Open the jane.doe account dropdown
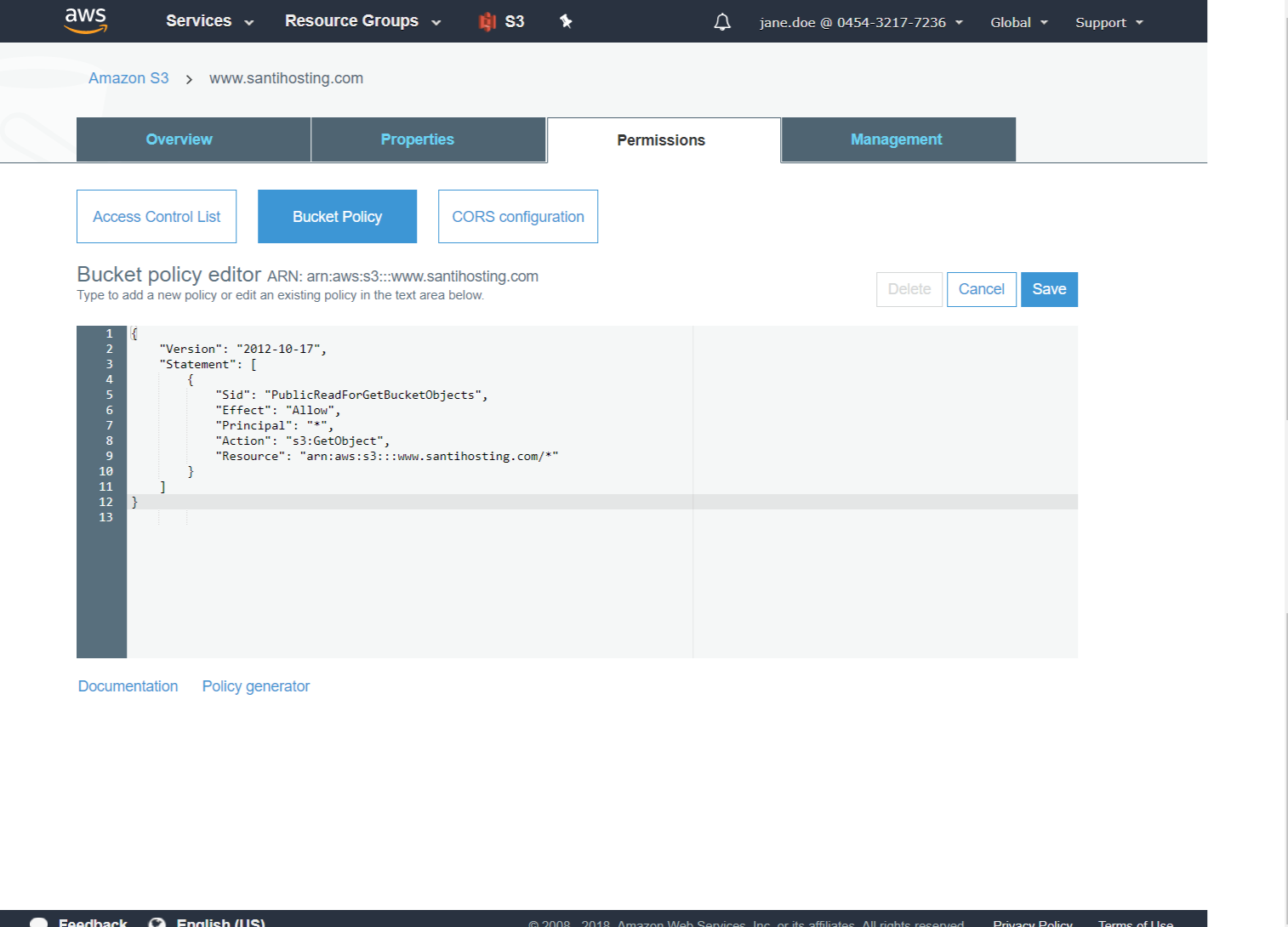The width and height of the screenshot is (1288, 927). pyautogui.click(x=861, y=22)
